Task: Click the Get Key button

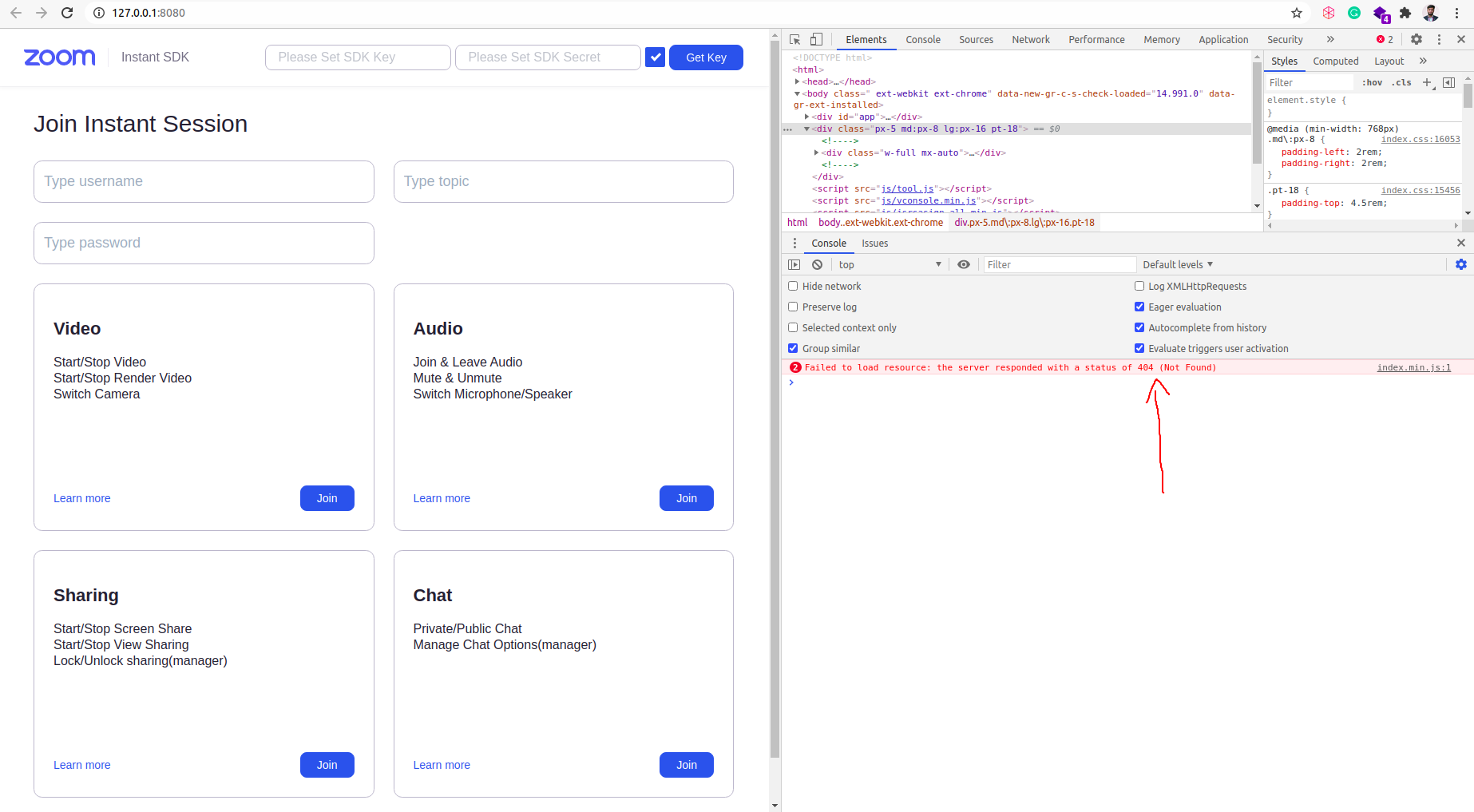Action: coord(706,57)
